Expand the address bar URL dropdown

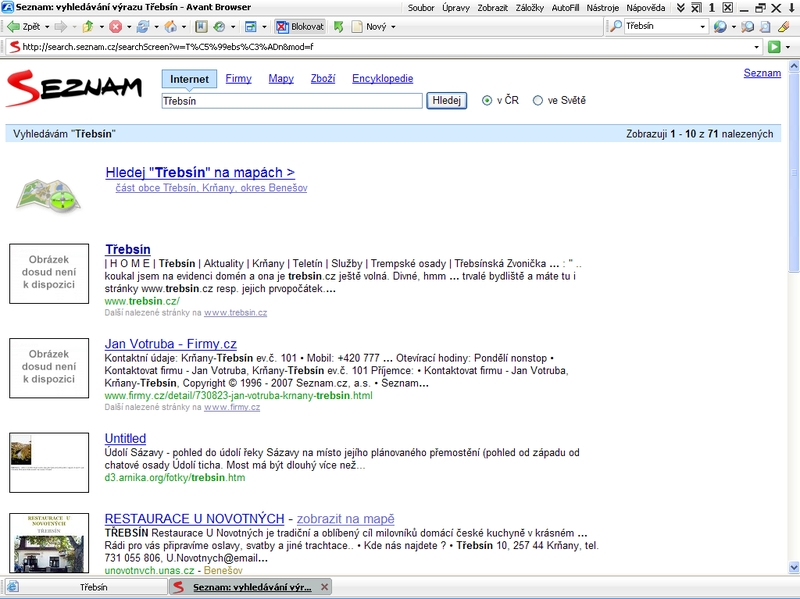coord(757,47)
